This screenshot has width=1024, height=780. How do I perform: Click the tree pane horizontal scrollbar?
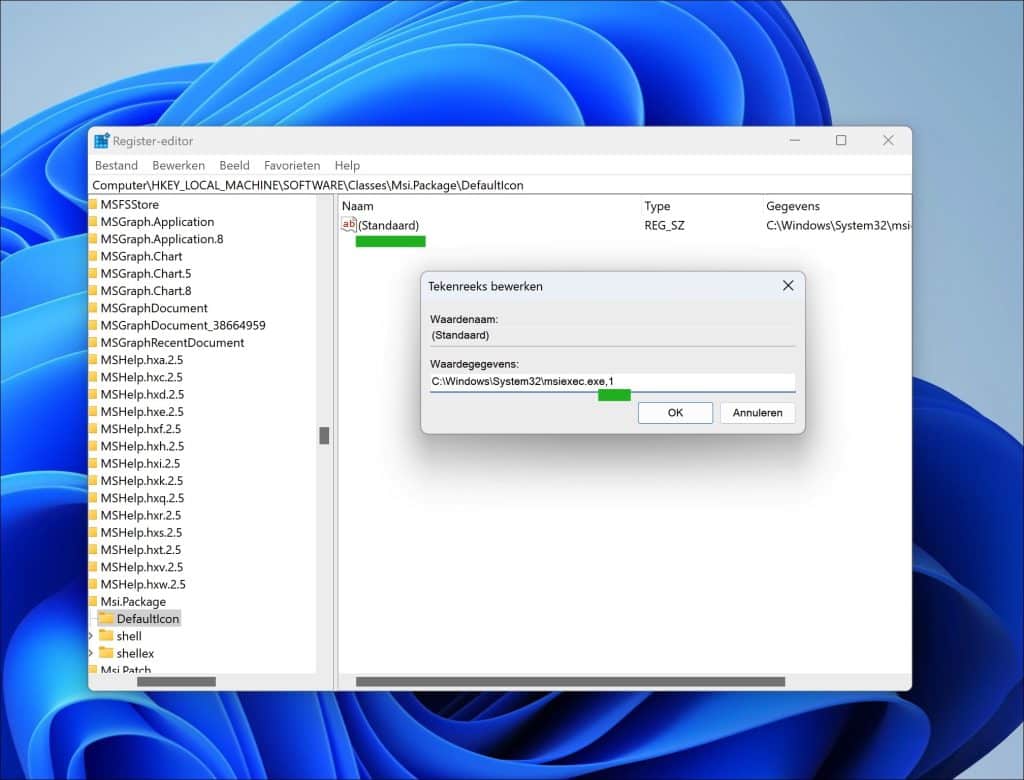click(176, 681)
